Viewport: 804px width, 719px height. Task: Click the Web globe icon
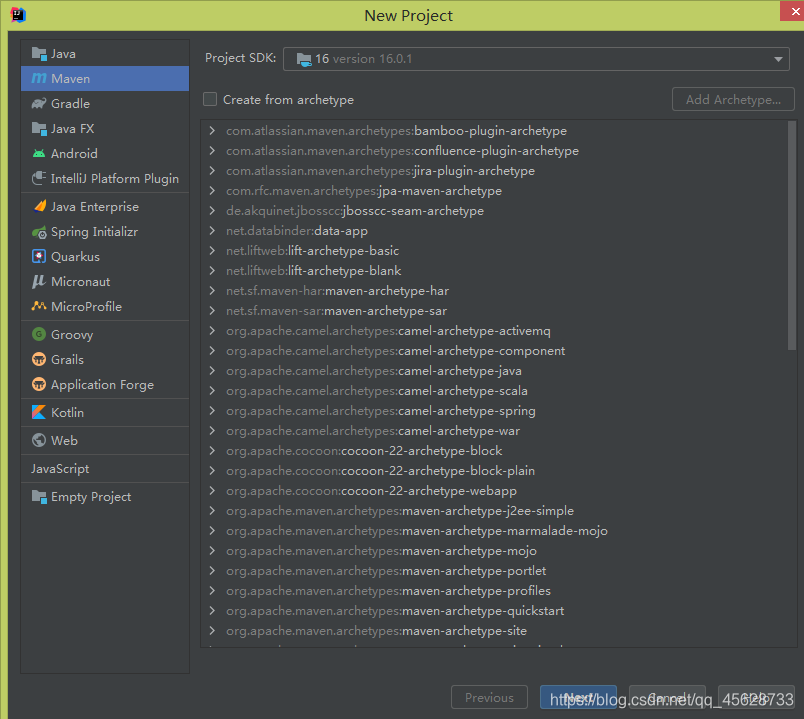pyautogui.click(x=39, y=440)
